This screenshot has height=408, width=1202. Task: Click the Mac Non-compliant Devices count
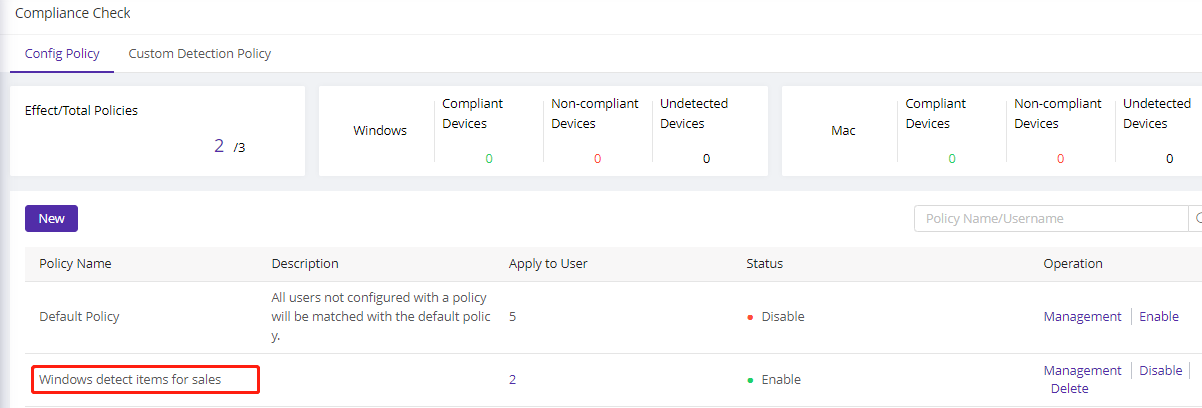(x=1060, y=159)
